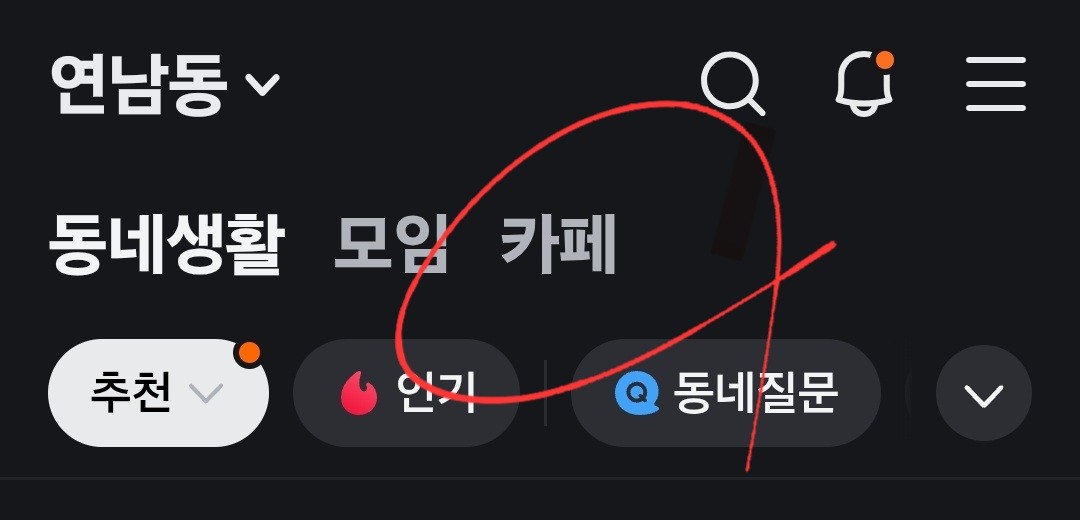Tap the blue Q icon on 동네질문
This screenshot has width=1080, height=520.
coord(637,393)
